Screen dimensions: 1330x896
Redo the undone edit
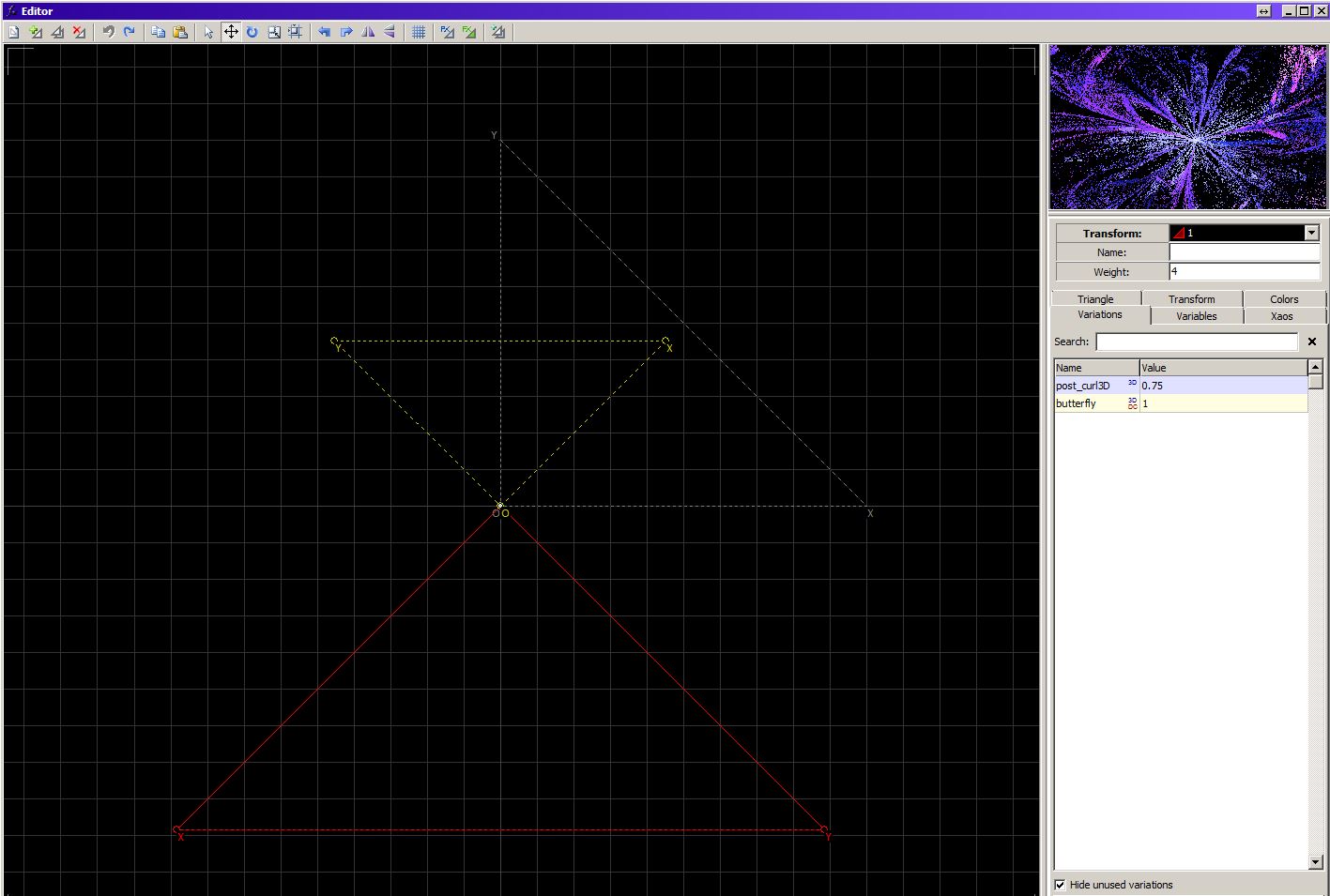(129, 31)
